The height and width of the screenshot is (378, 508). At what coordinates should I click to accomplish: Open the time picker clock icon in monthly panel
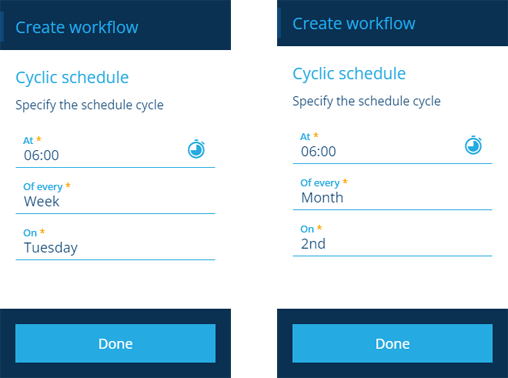coord(473,145)
